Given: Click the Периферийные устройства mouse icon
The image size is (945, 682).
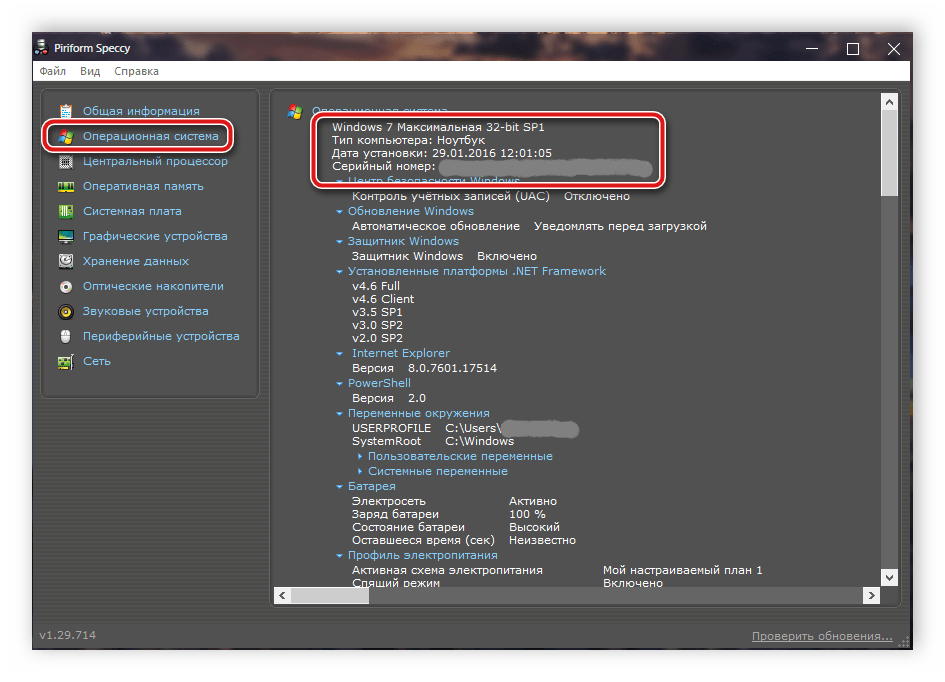Looking at the screenshot, I should click(66, 336).
